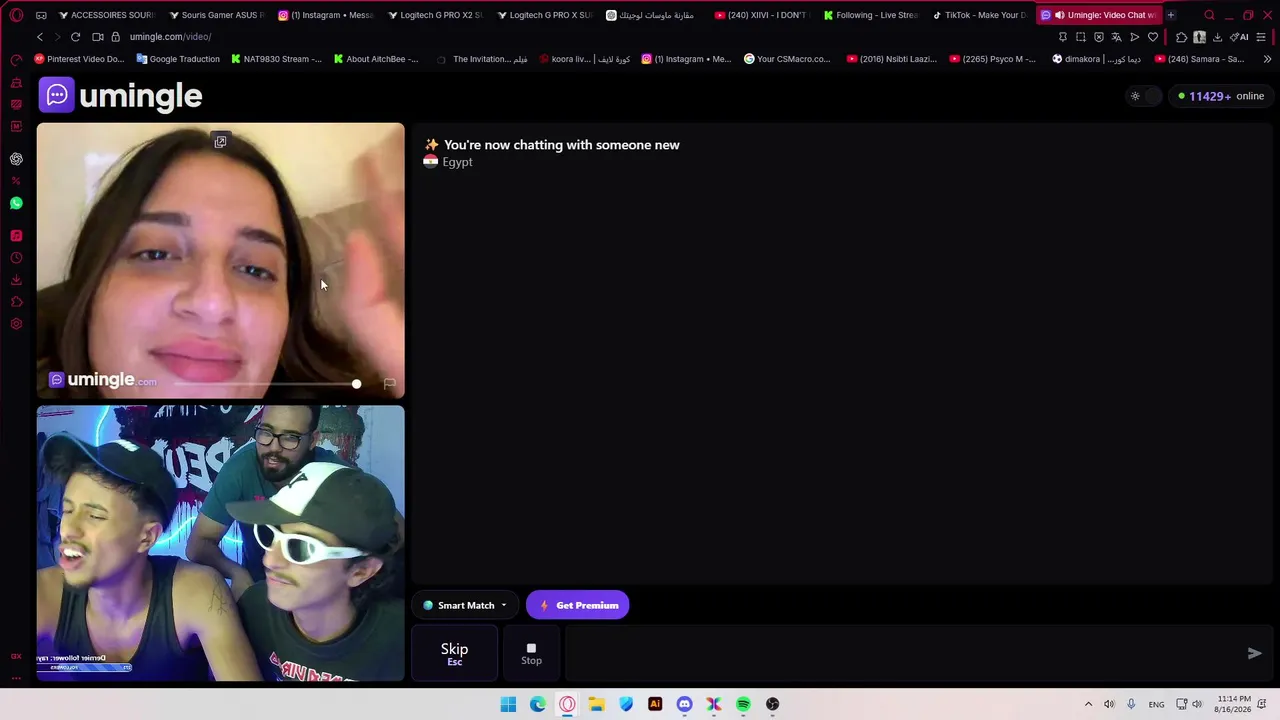Open sidebar settings gear icon
Screen dimensions: 1280x720
(x=16, y=324)
